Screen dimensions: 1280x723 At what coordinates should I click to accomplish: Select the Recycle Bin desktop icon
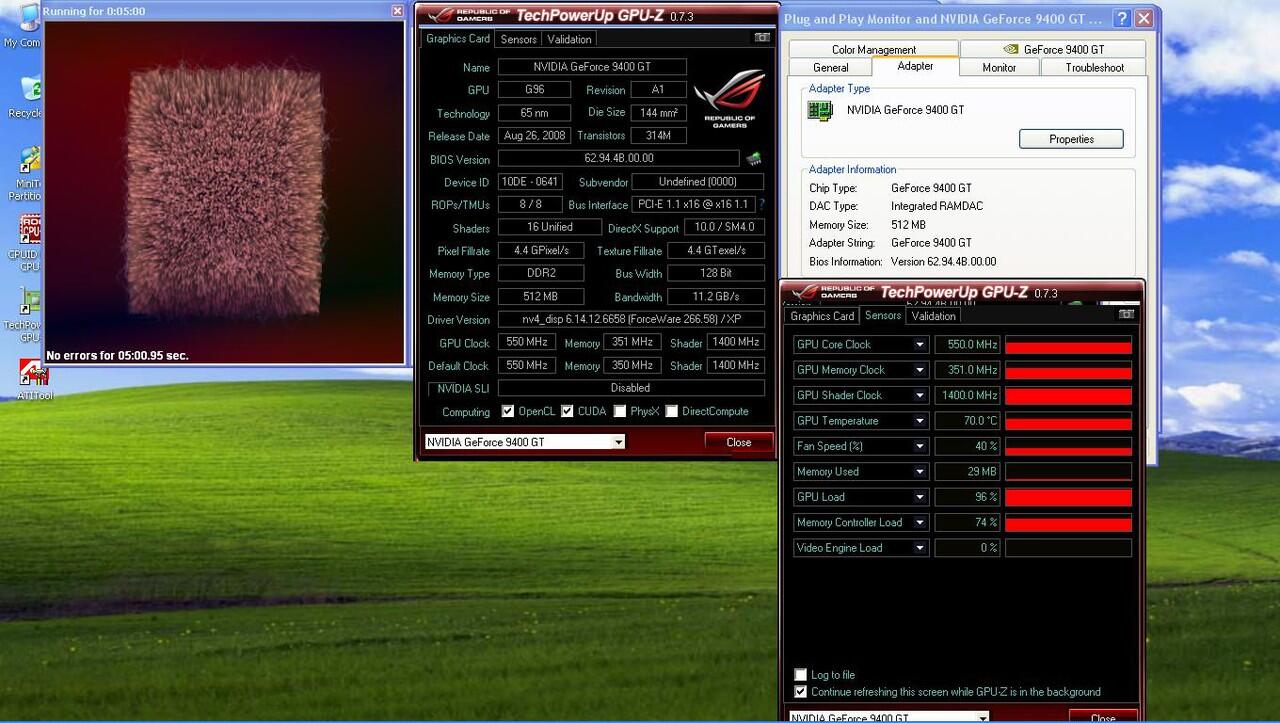point(25,95)
